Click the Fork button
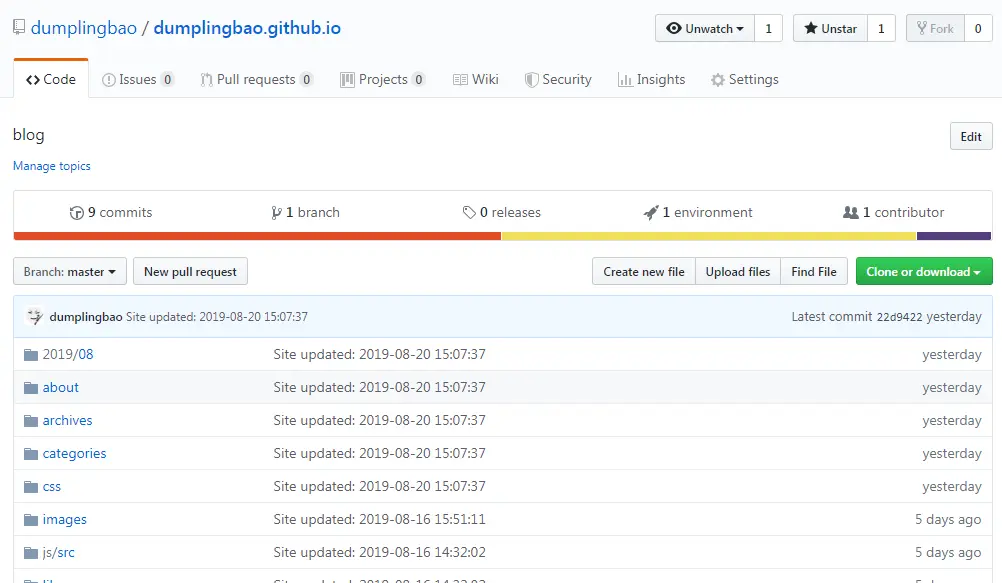 (x=935, y=28)
